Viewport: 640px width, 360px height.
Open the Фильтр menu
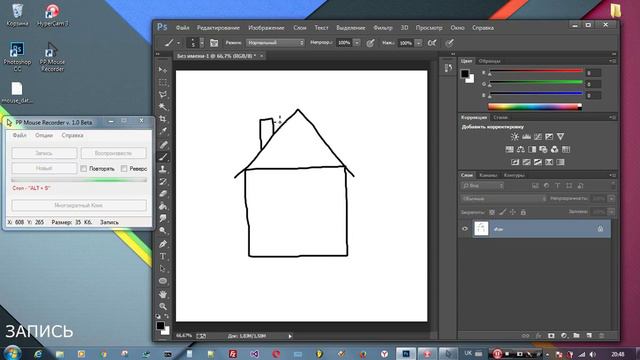point(383,28)
